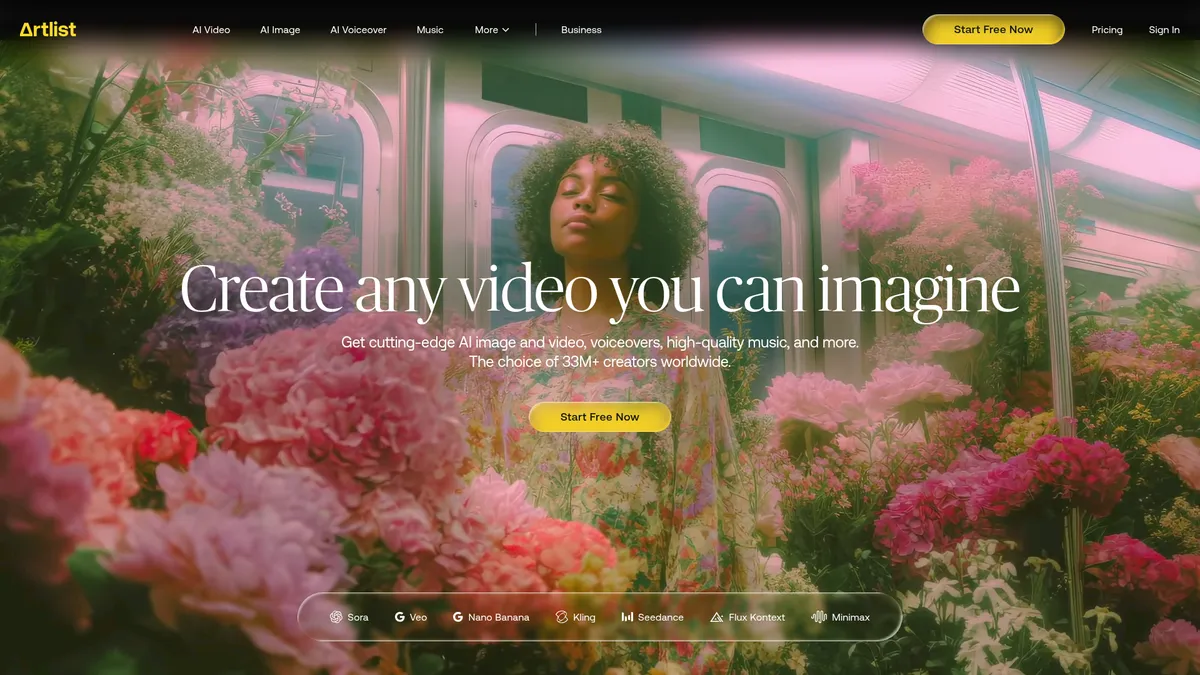Pick the Nano Banana model icon
This screenshot has height=675, width=1200.
click(458, 617)
